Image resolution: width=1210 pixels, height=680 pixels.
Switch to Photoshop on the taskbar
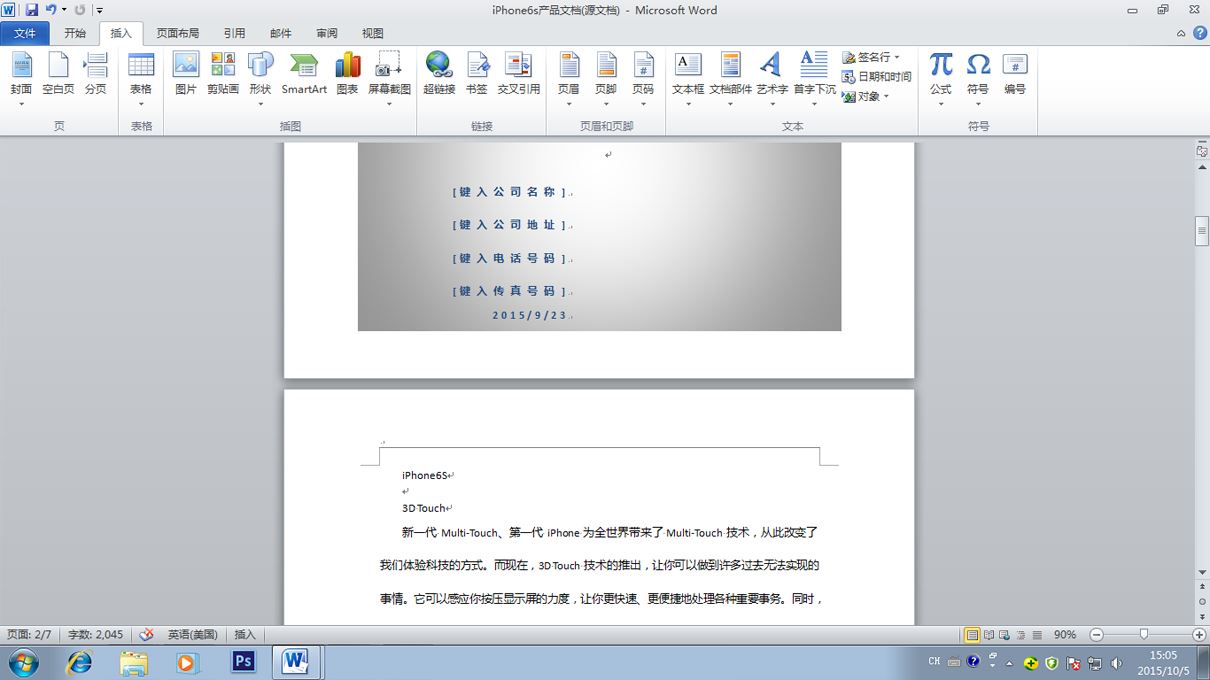click(x=243, y=662)
